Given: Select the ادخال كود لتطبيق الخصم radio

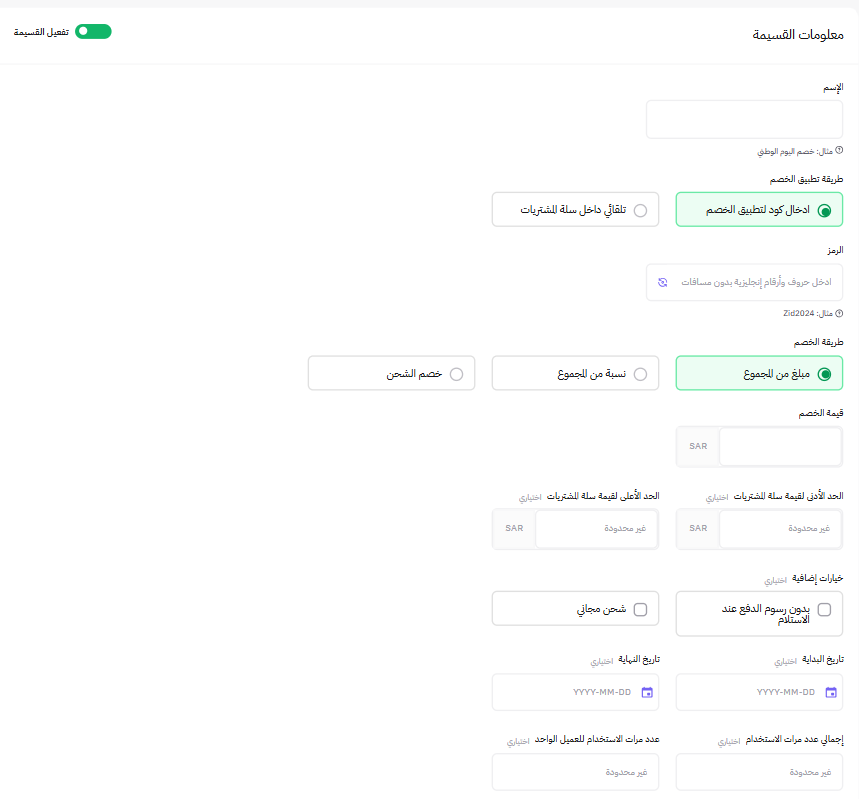Looking at the screenshot, I should [x=825, y=209].
